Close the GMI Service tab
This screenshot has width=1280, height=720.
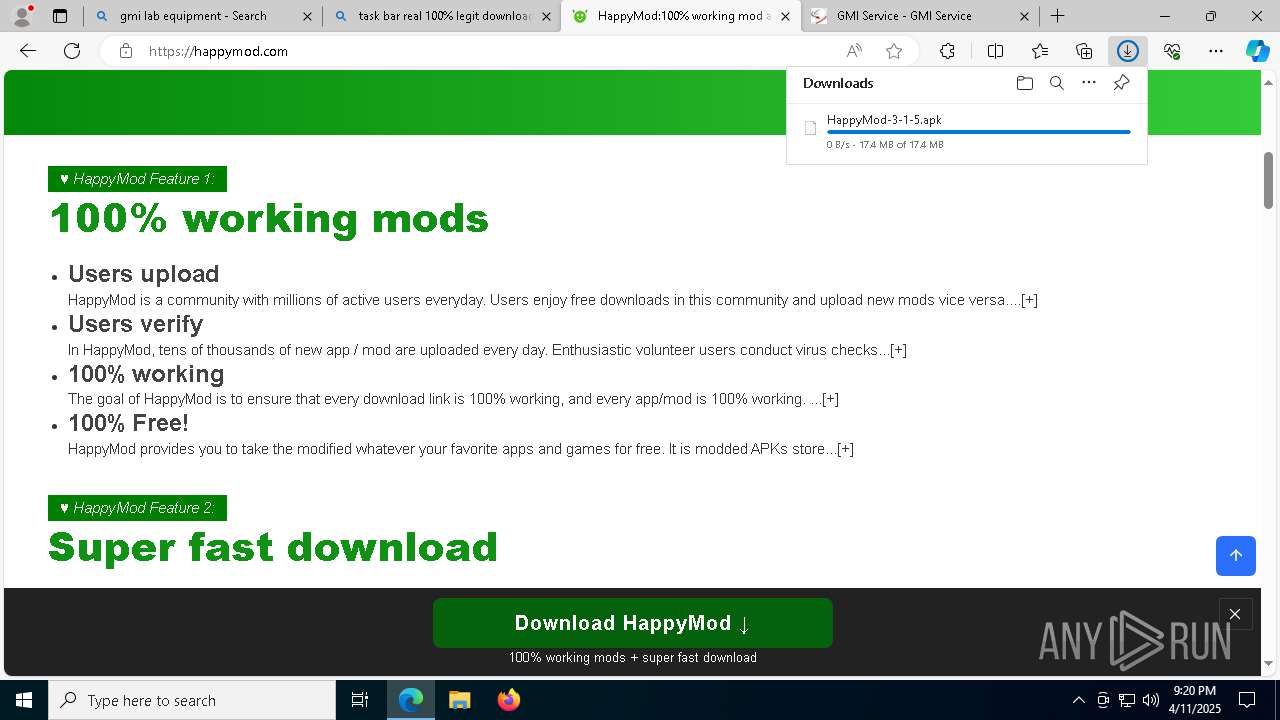[x=1024, y=16]
